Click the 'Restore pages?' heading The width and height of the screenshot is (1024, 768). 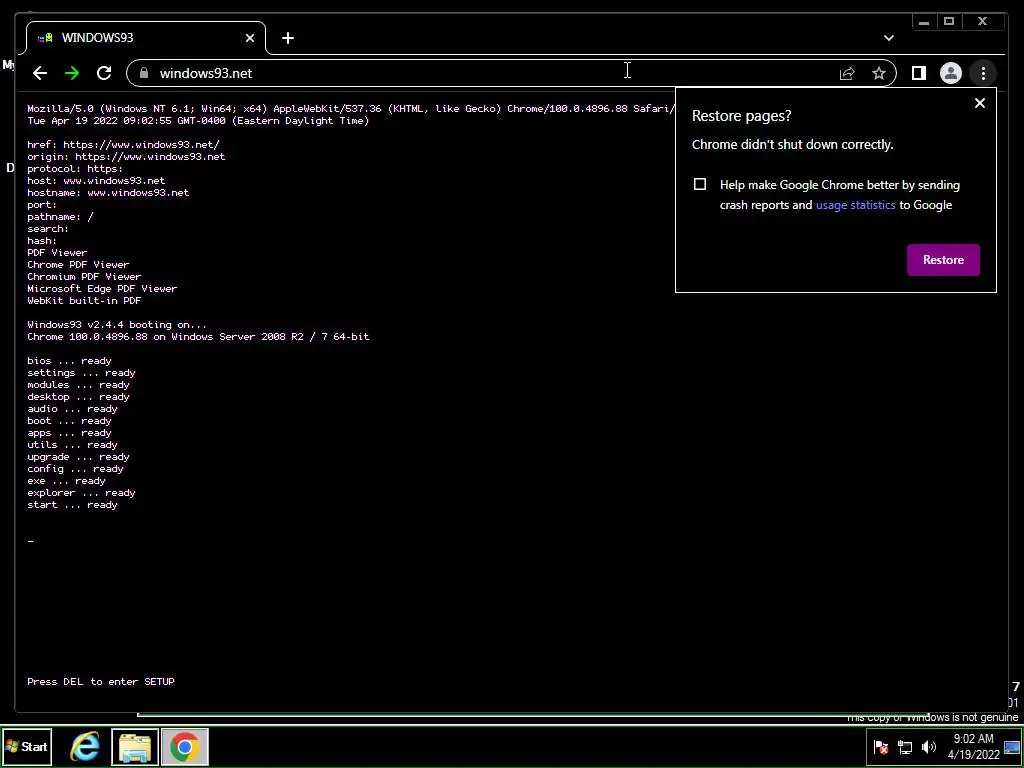point(741,116)
